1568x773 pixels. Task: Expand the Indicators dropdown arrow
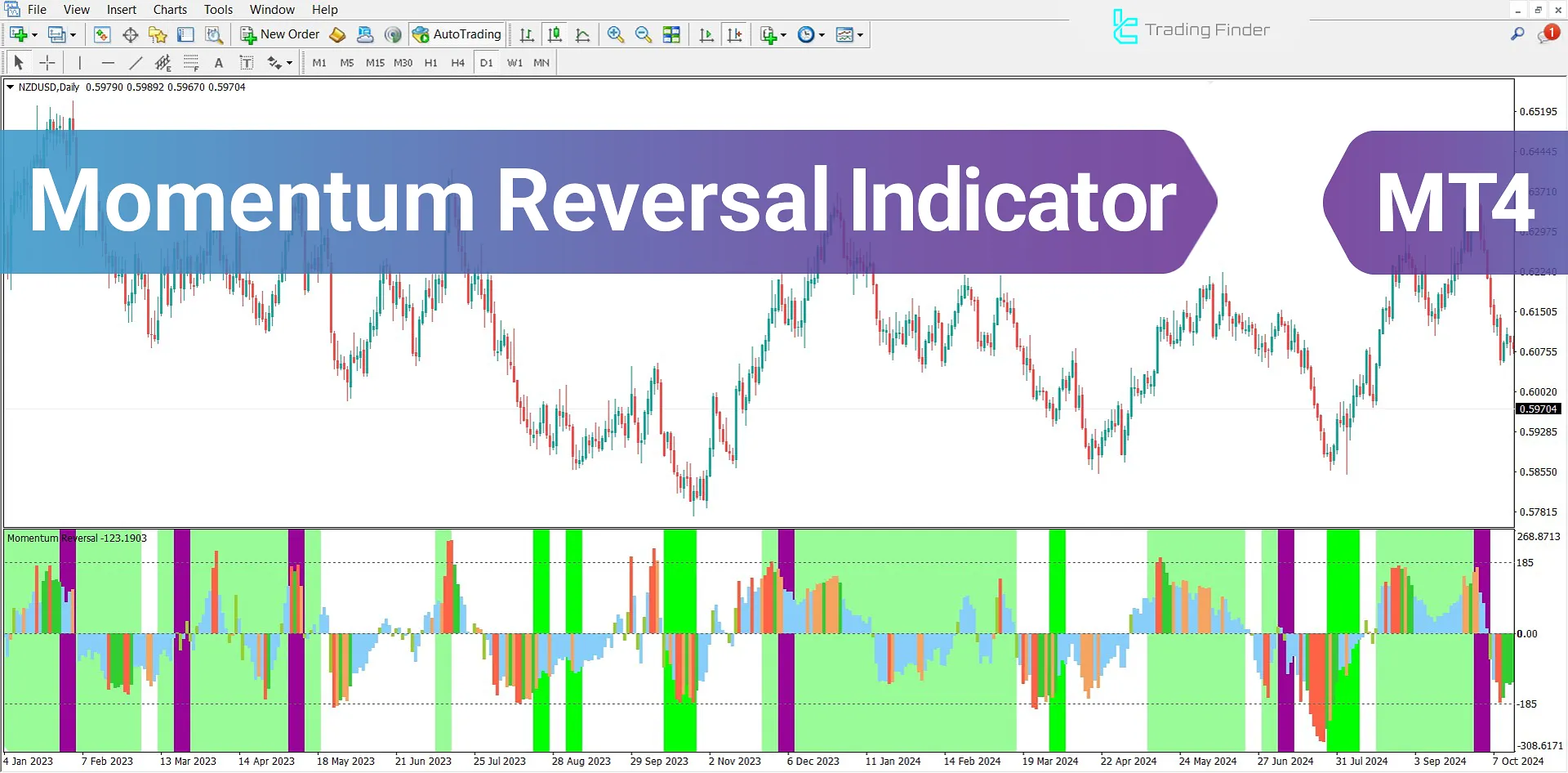click(783, 35)
